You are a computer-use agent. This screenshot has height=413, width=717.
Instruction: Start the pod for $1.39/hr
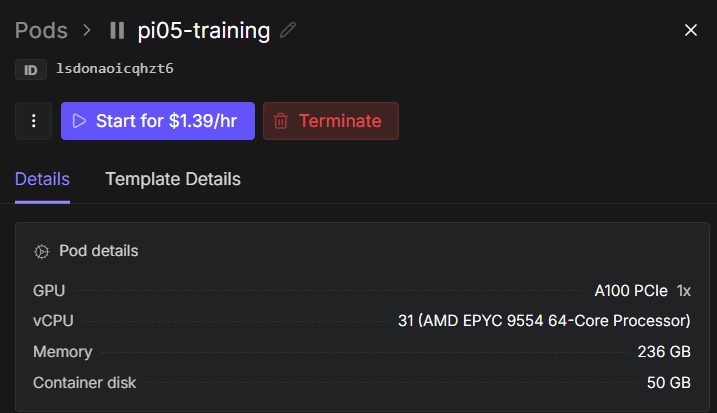click(158, 121)
